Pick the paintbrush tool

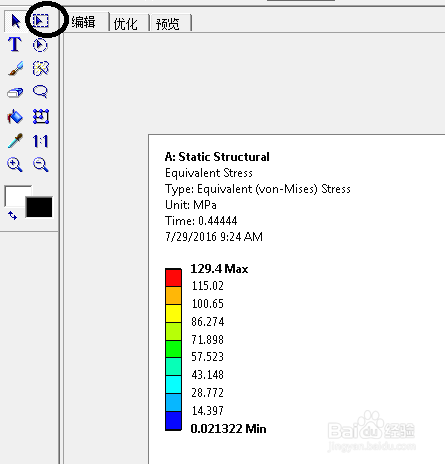[x=15, y=68]
